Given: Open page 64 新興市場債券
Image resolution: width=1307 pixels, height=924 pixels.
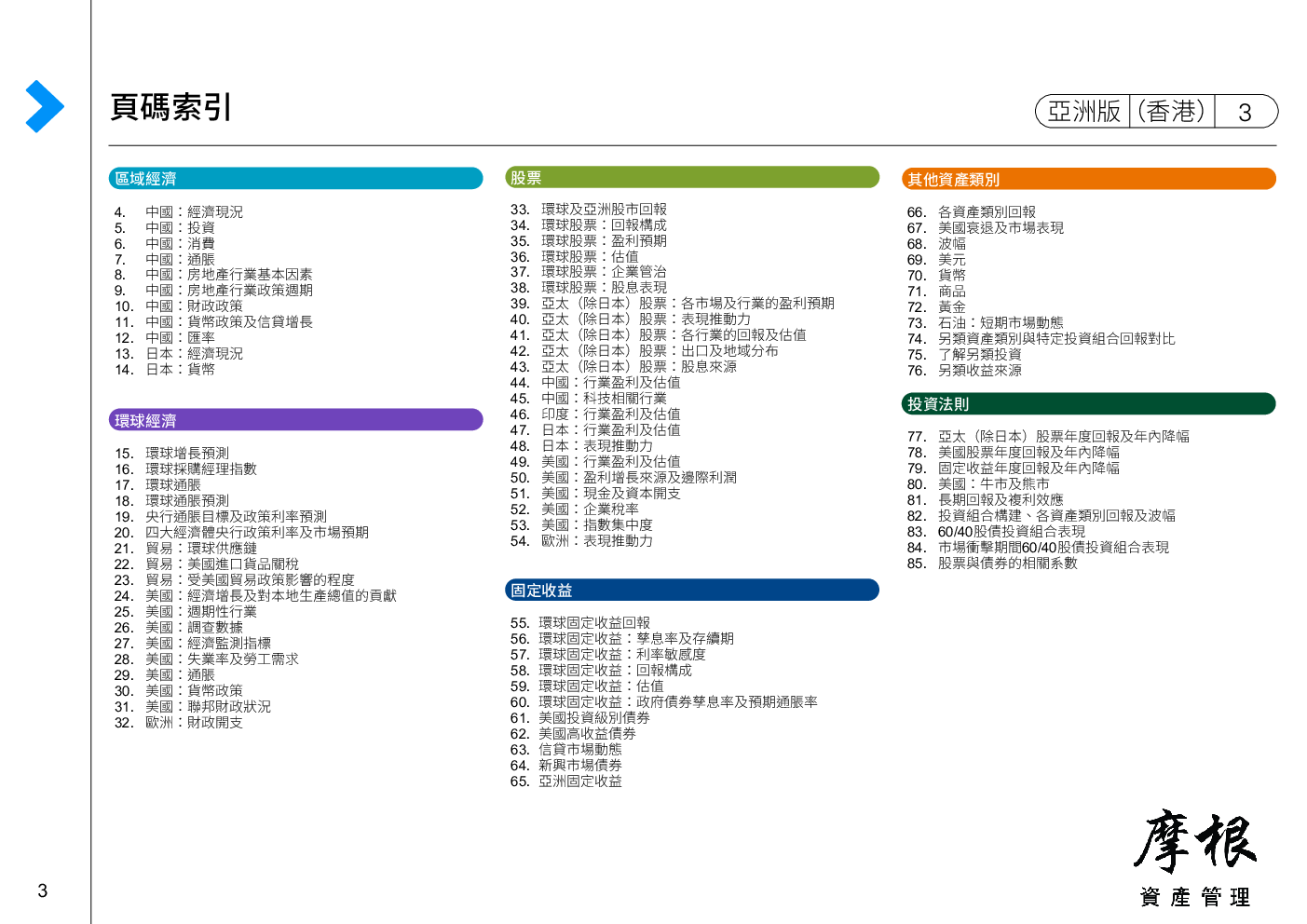Looking at the screenshot, I should coord(566,766).
